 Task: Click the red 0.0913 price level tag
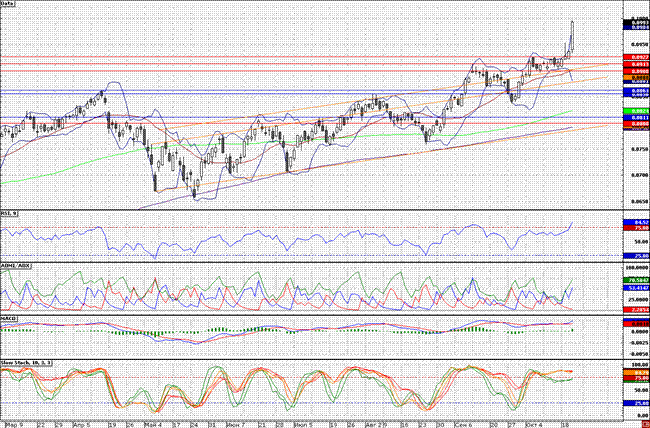pyautogui.click(x=635, y=65)
